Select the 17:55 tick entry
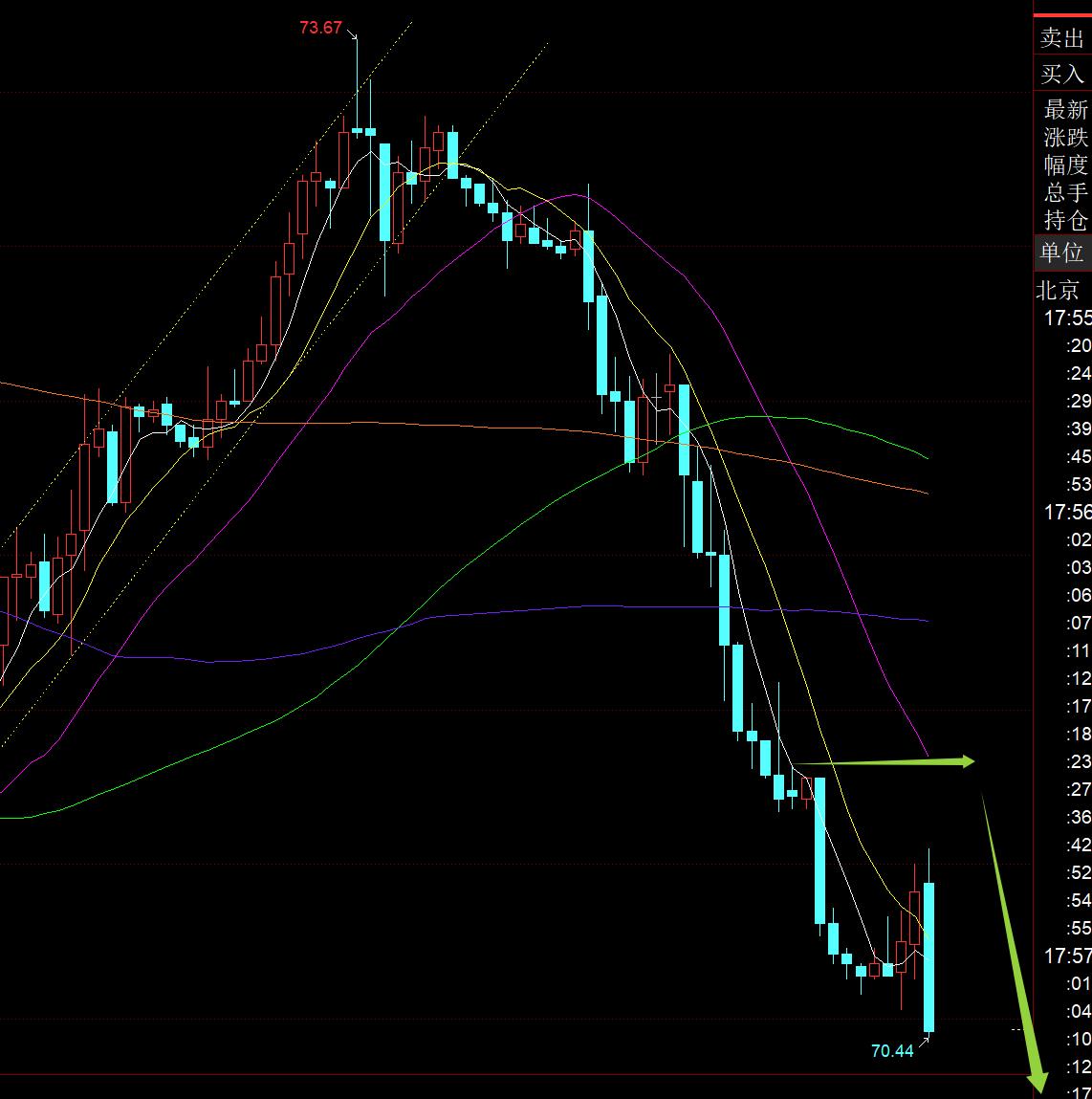 [x=1067, y=318]
